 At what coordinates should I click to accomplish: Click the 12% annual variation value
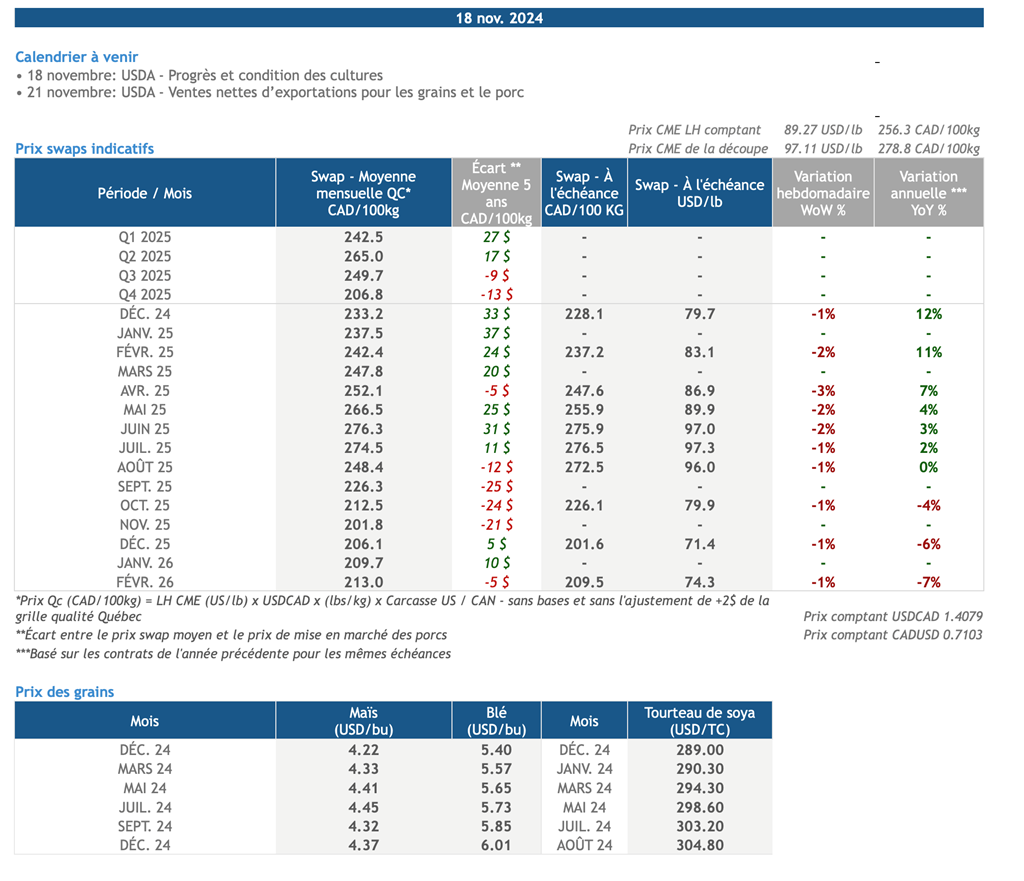(x=928, y=314)
